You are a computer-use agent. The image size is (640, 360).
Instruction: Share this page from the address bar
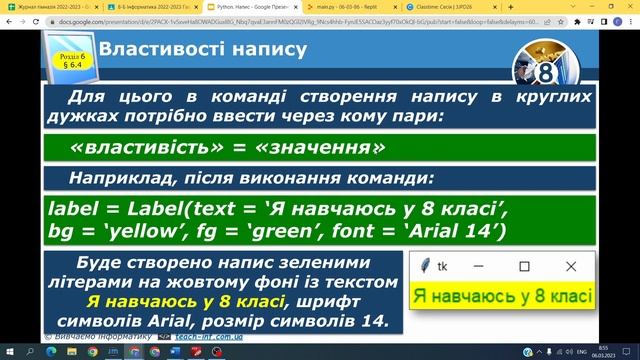coord(547,22)
